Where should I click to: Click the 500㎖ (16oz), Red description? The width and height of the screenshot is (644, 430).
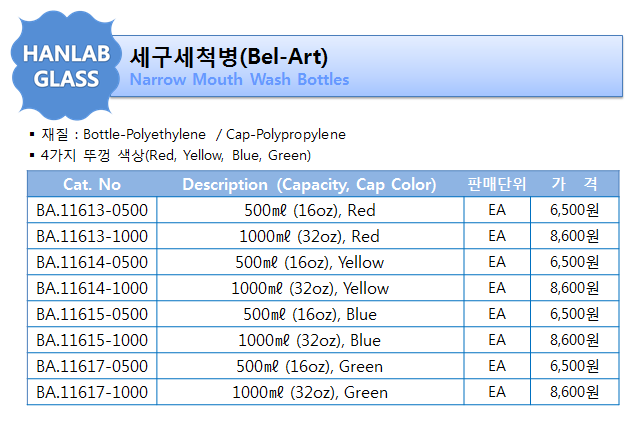pos(310,210)
